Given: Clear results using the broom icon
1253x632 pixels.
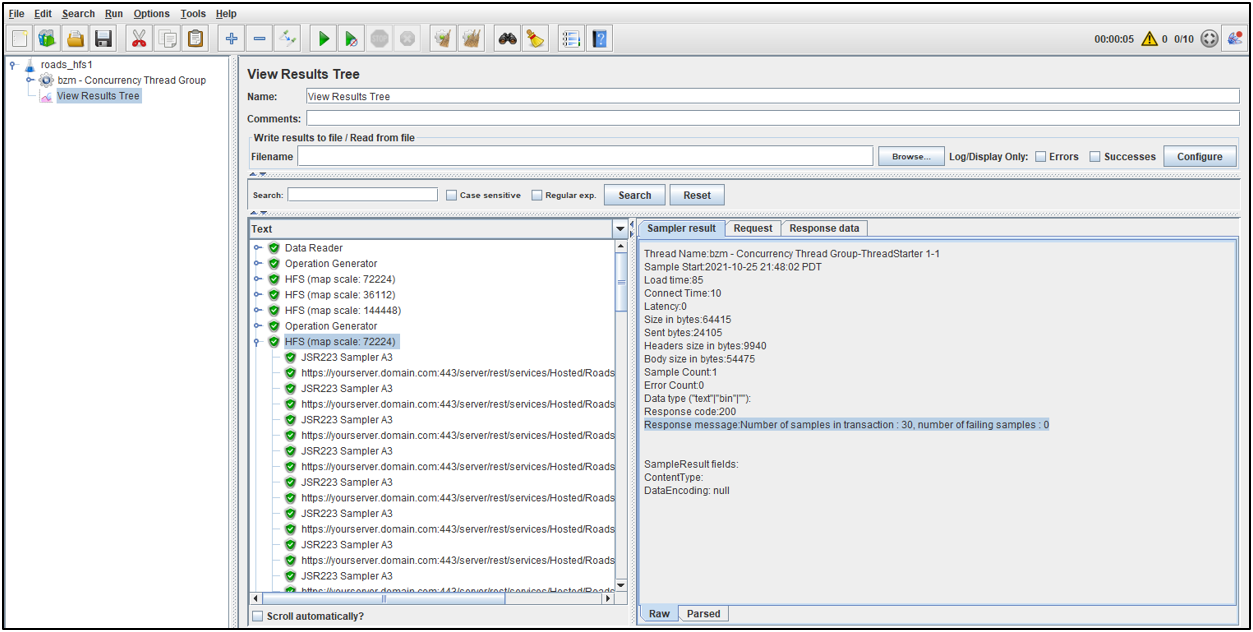Looking at the screenshot, I should coord(533,38).
